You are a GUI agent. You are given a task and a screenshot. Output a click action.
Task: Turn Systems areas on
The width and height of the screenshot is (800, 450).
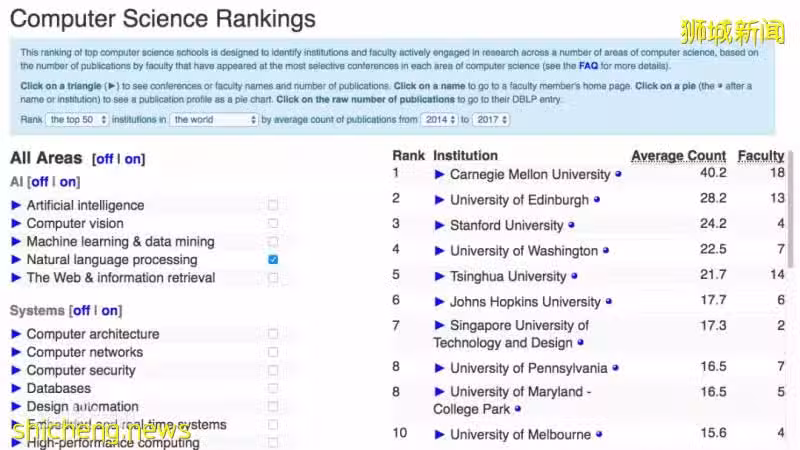click(x=109, y=310)
